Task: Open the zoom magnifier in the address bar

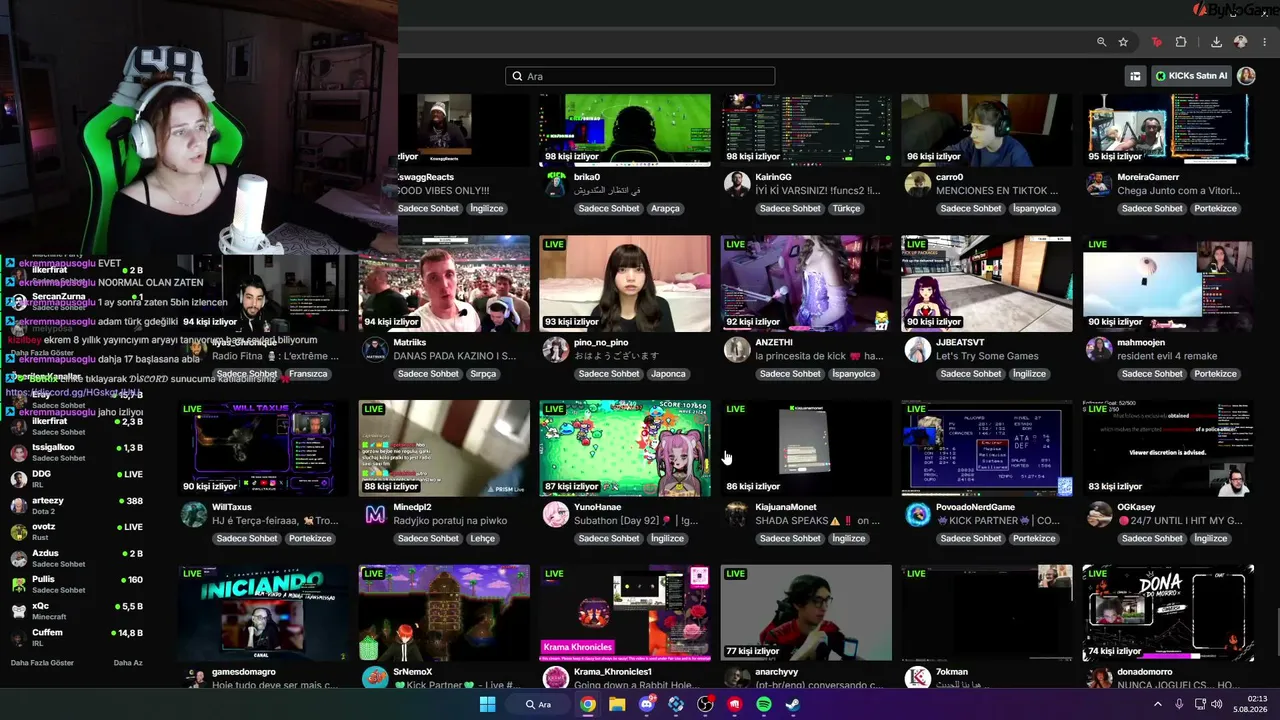Action: (1101, 42)
